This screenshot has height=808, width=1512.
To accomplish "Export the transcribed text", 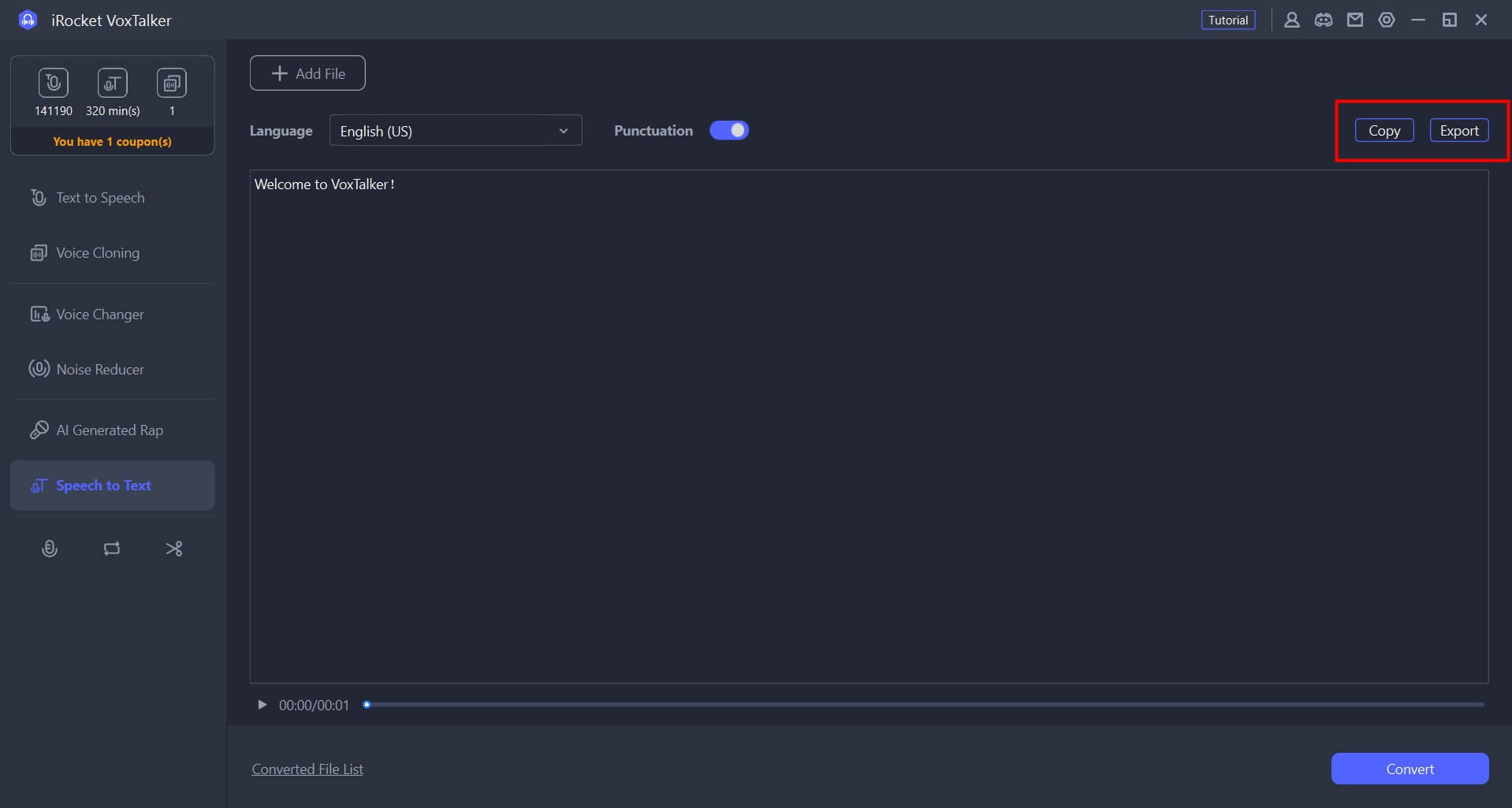I will pos(1459,131).
